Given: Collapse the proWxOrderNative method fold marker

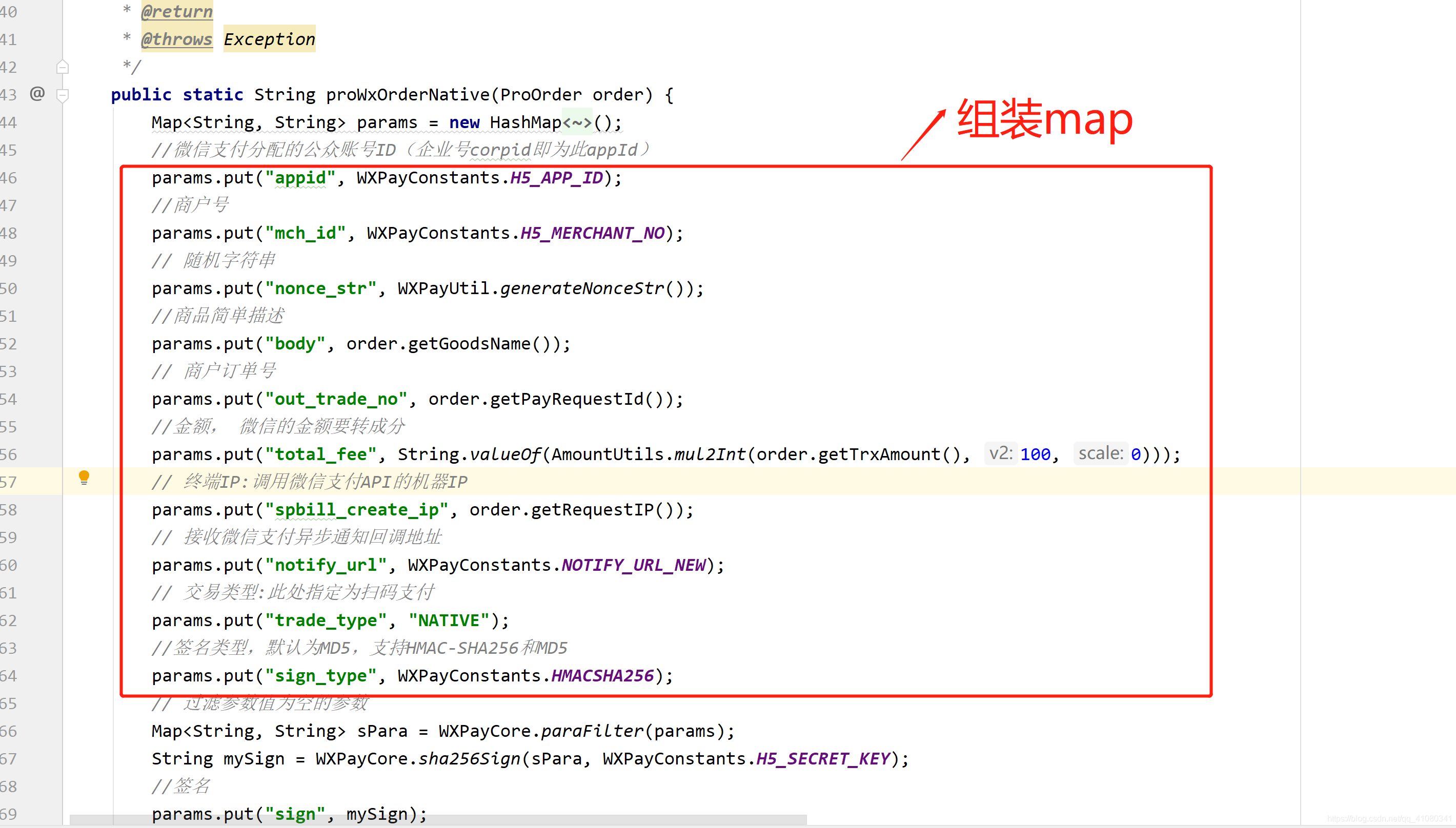Looking at the screenshot, I should (x=63, y=95).
